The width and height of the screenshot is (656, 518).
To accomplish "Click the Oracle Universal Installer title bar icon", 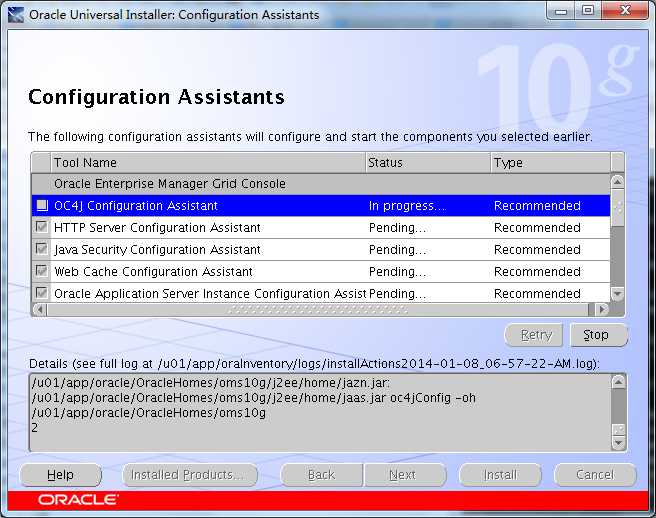I will [x=15, y=15].
